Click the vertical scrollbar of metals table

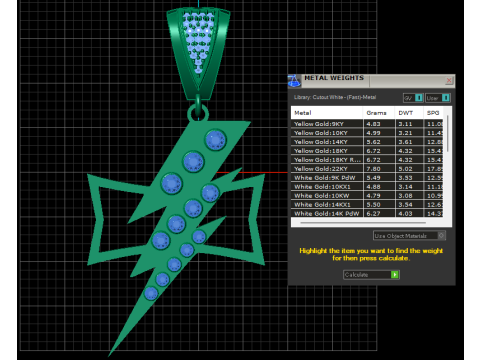(x=447, y=133)
